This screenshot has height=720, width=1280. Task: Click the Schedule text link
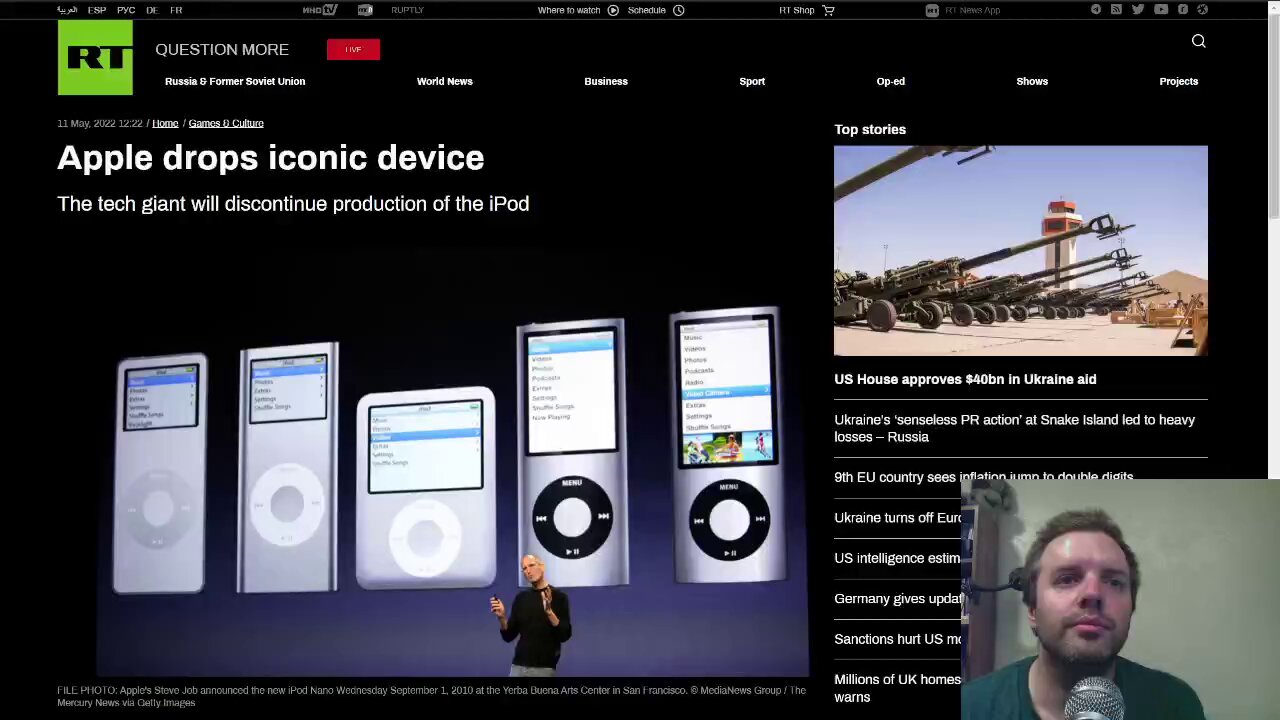point(647,10)
